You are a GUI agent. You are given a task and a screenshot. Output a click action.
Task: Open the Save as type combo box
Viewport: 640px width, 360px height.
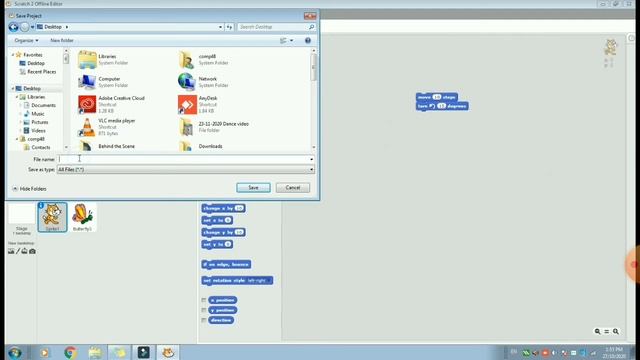pyautogui.click(x=186, y=169)
